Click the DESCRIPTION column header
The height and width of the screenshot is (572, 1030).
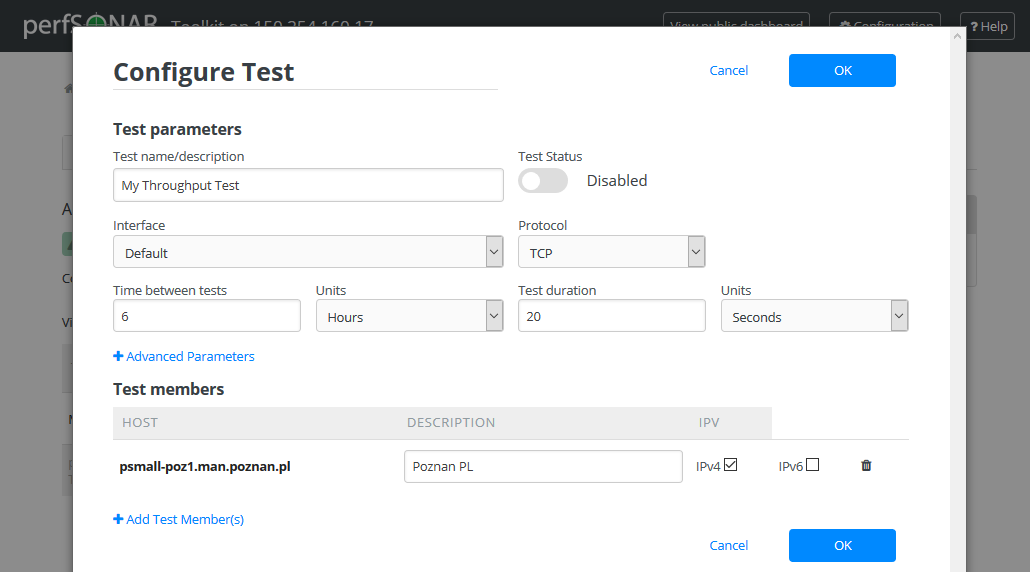tap(451, 422)
